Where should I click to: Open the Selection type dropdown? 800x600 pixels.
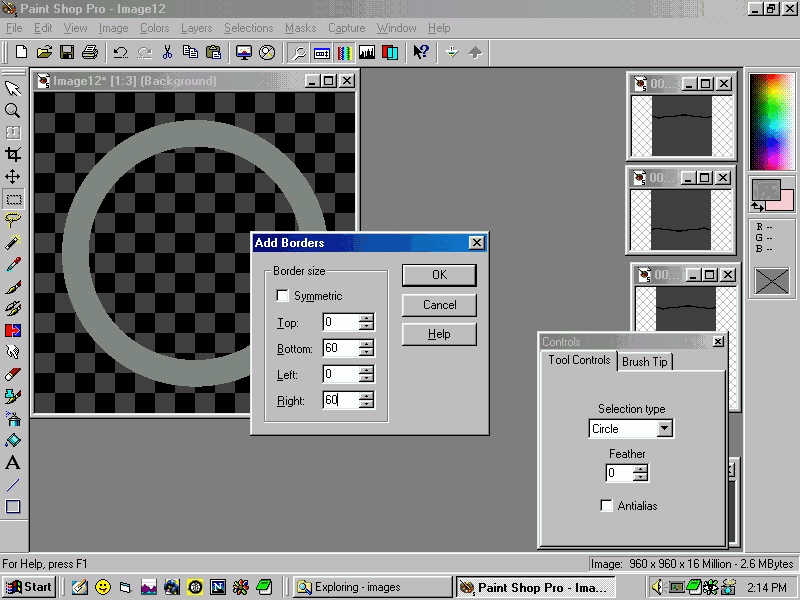tap(664, 429)
